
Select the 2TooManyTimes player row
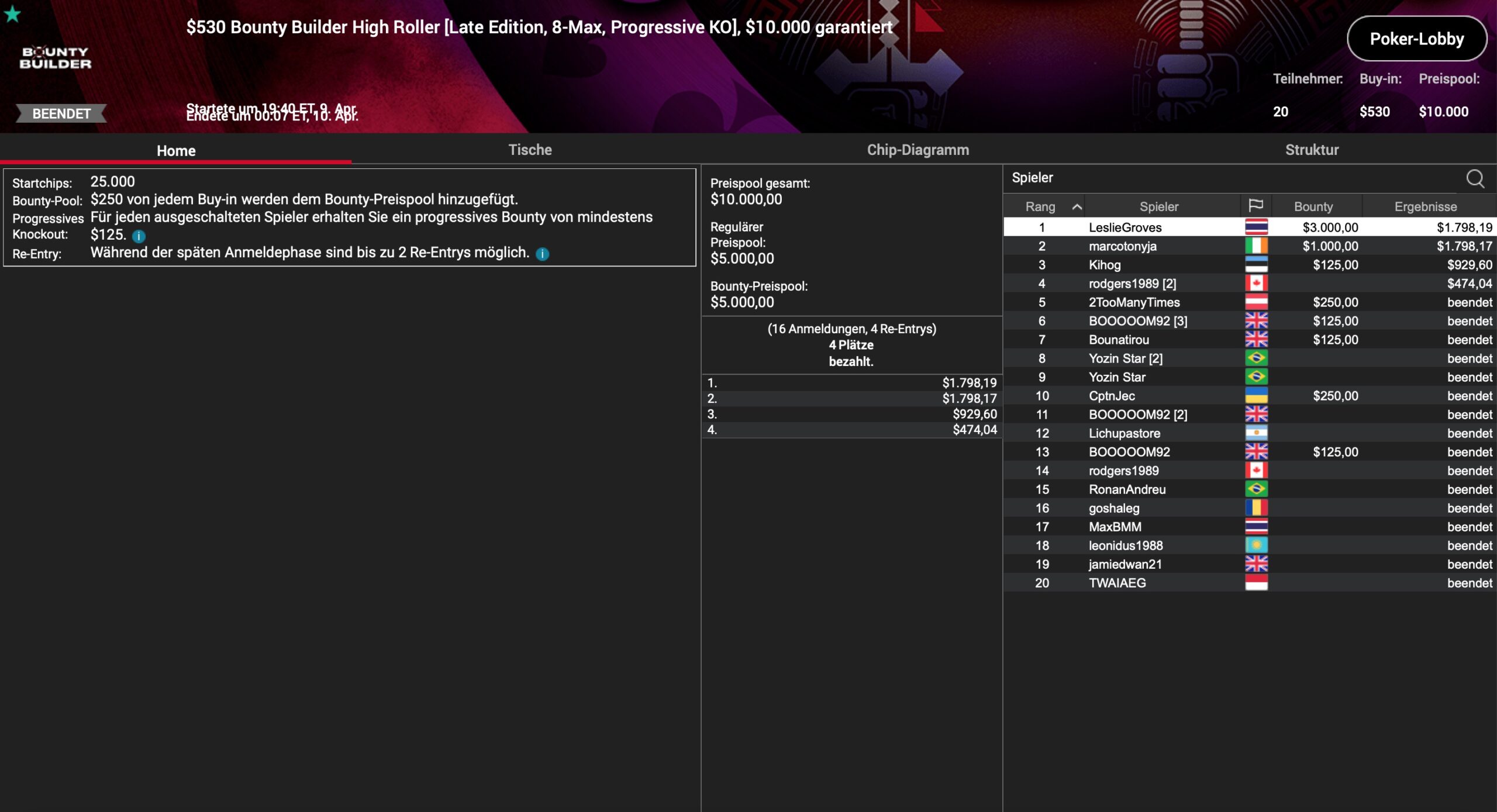pyautogui.click(x=1134, y=302)
